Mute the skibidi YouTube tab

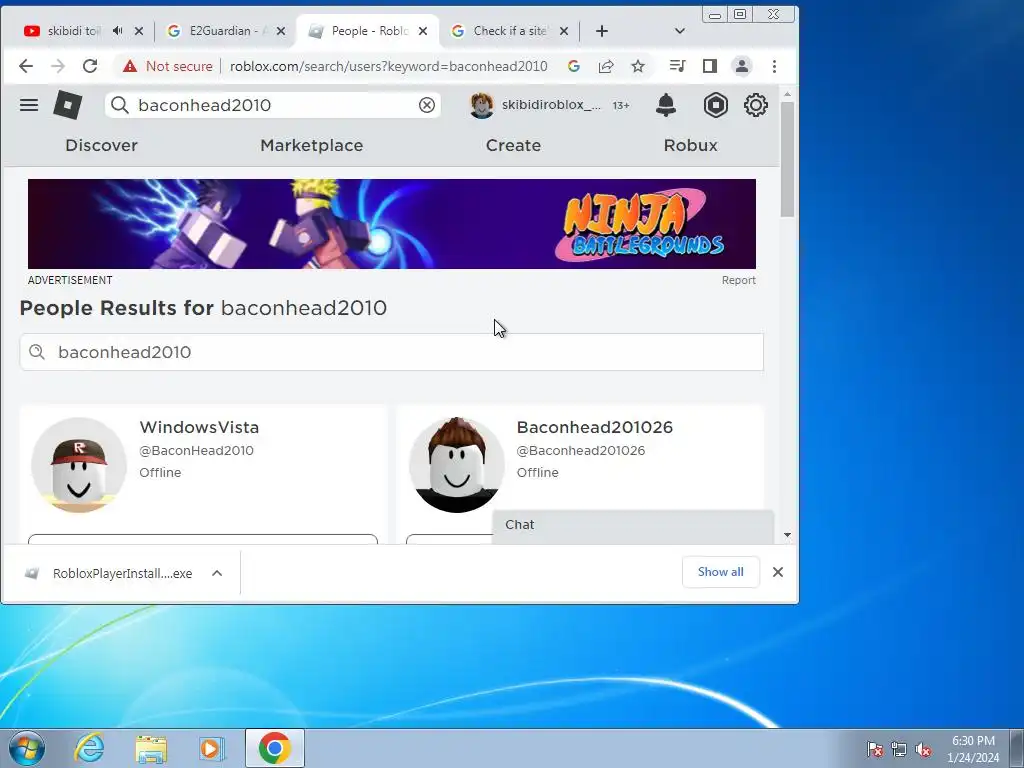click(x=118, y=31)
